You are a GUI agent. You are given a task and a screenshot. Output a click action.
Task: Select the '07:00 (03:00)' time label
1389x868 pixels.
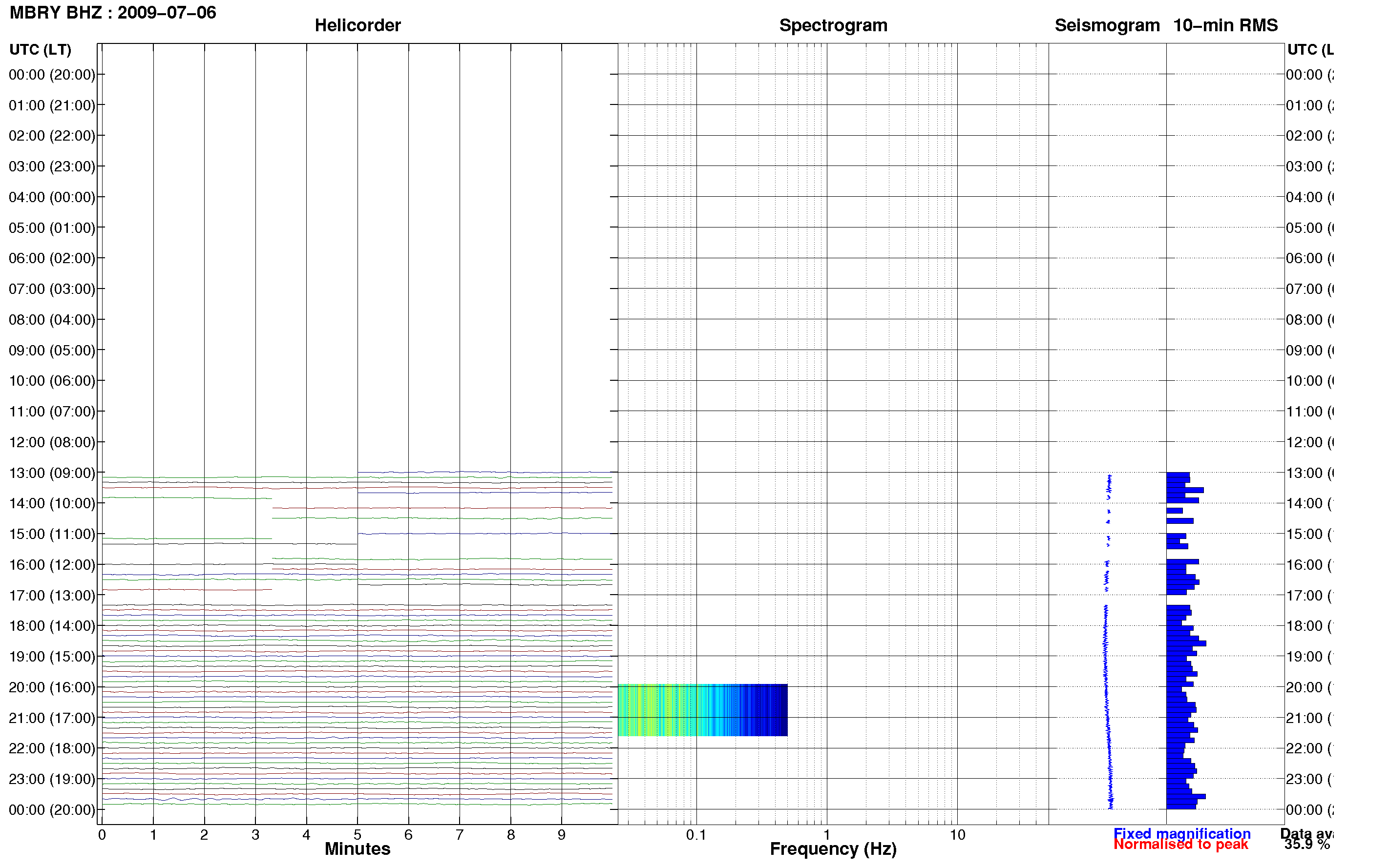click(x=52, y=289)
